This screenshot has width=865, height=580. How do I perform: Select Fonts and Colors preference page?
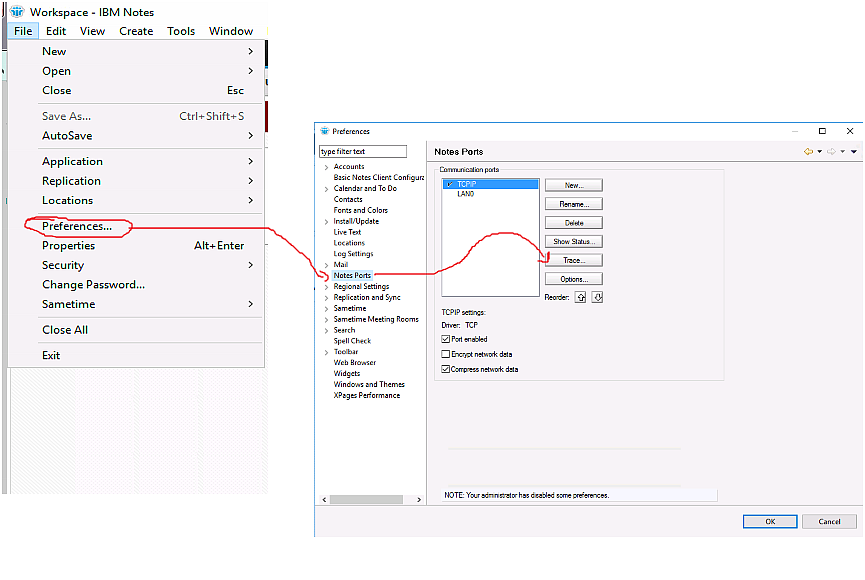click(x=361, y=210)
